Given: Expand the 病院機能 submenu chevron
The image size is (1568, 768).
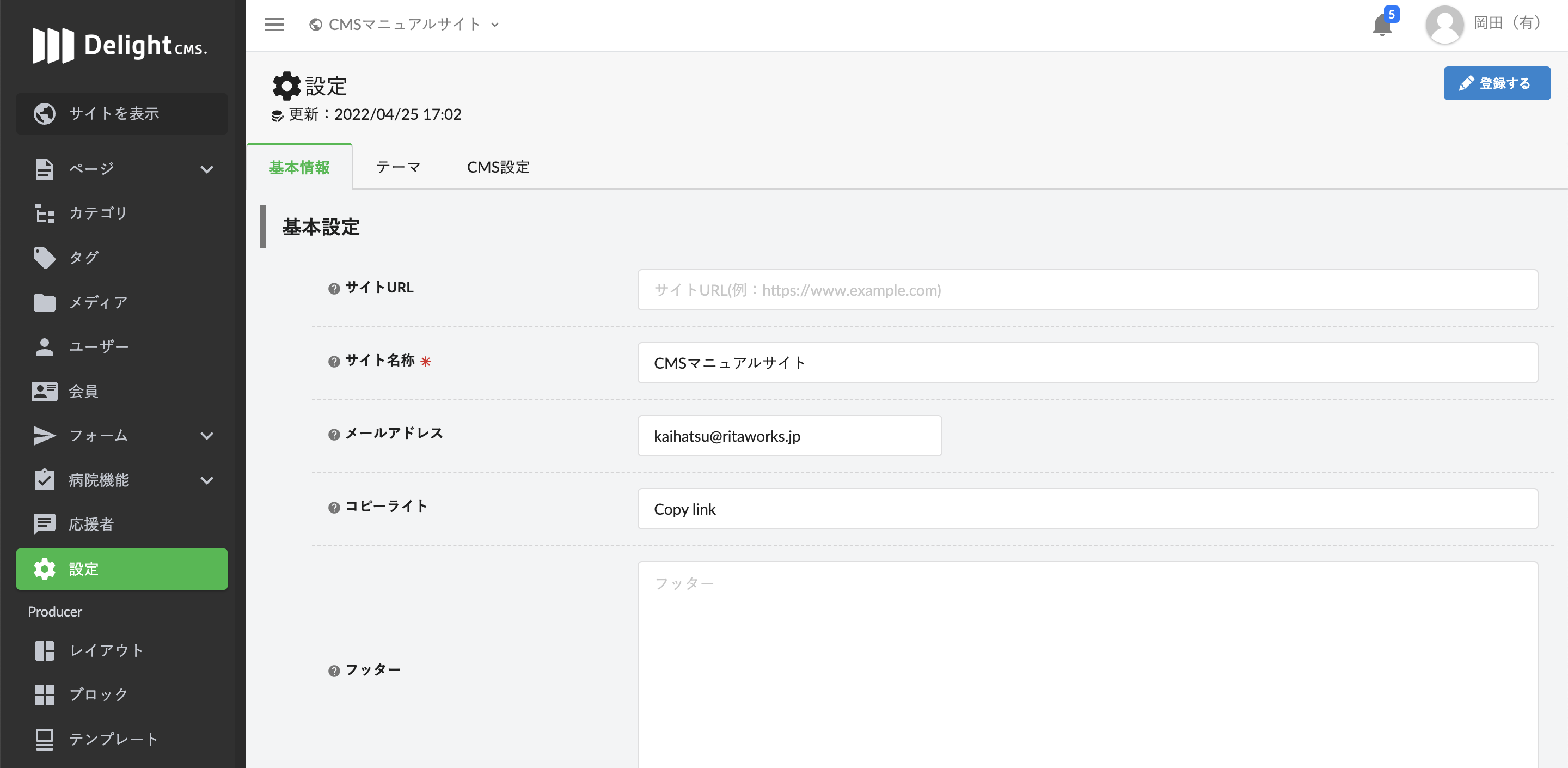Looking at the screenshot, I should [x=207, y=480].
